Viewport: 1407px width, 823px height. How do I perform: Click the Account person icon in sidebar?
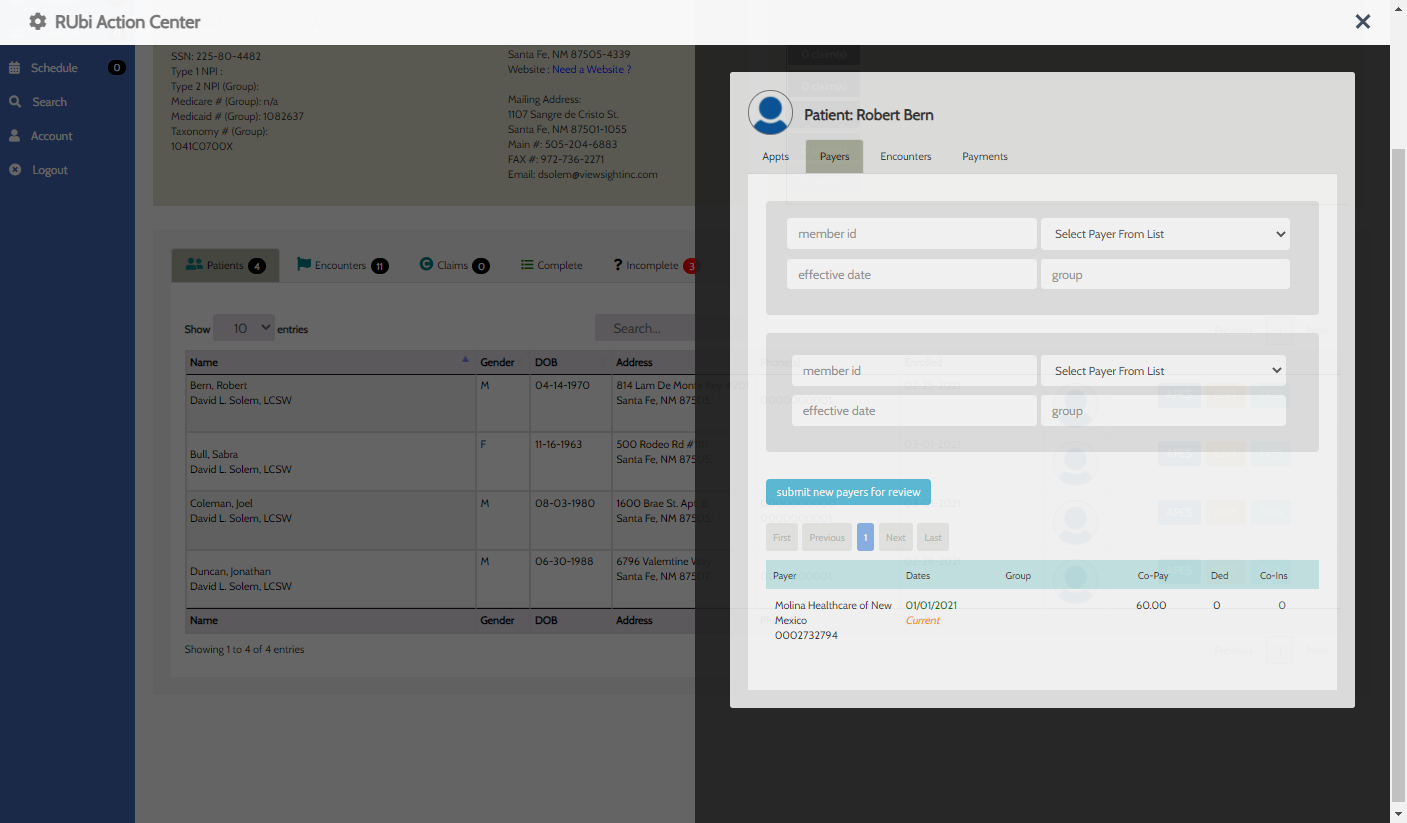[15, 136]
